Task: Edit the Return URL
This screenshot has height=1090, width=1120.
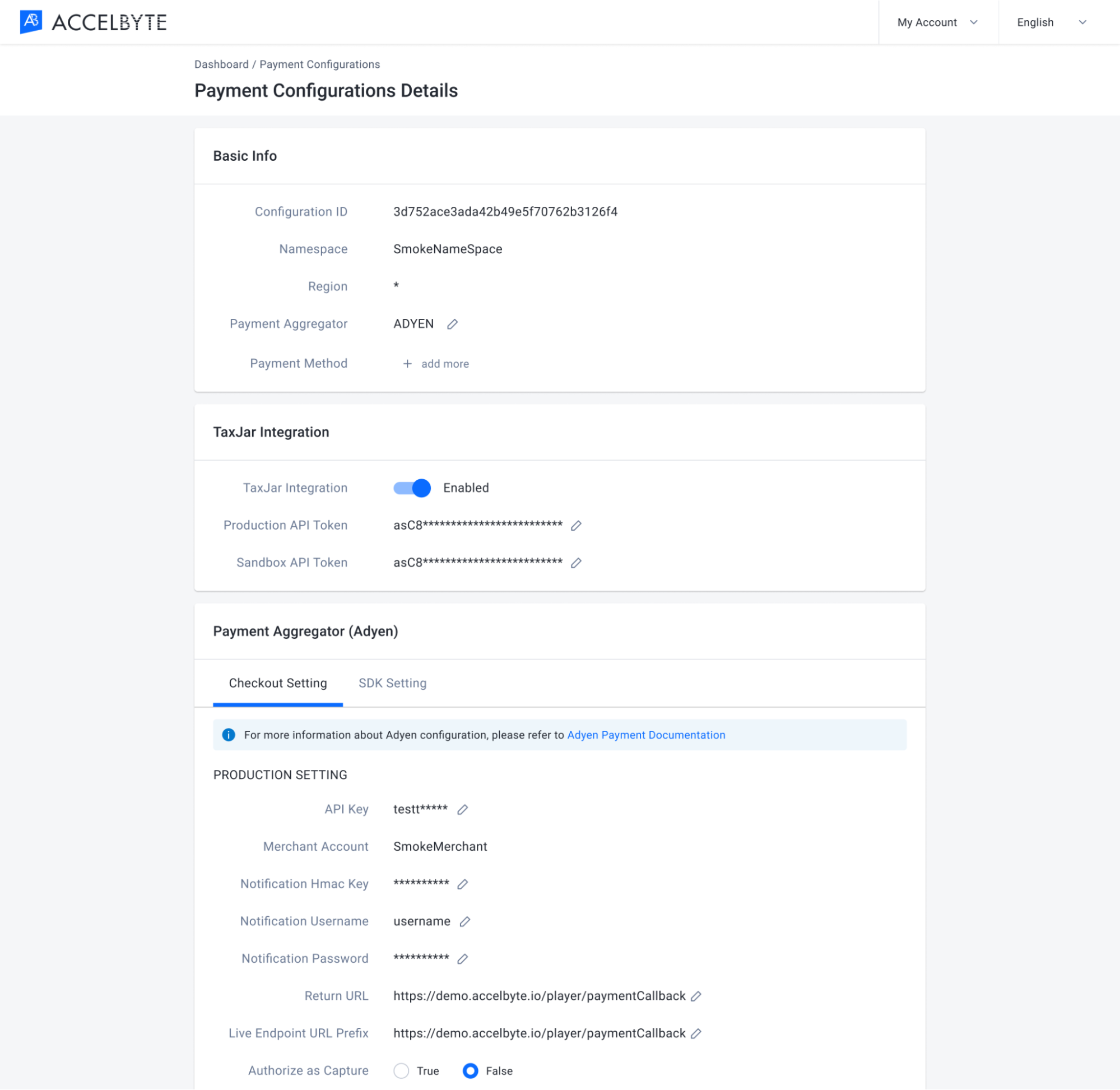Action: 696,995
